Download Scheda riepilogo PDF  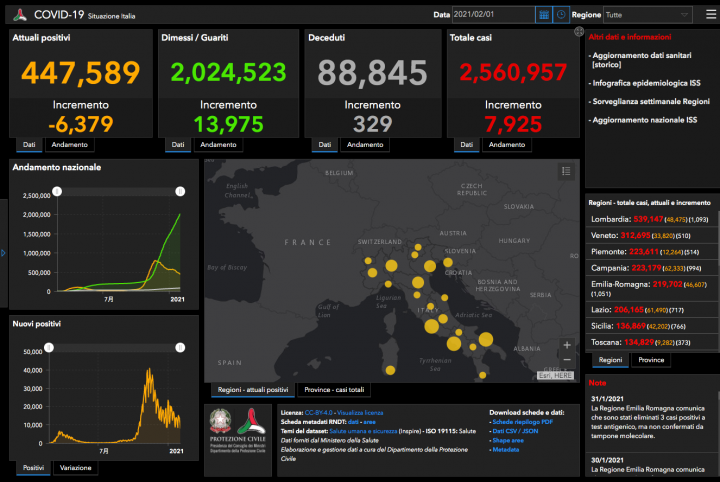point(523,422)
